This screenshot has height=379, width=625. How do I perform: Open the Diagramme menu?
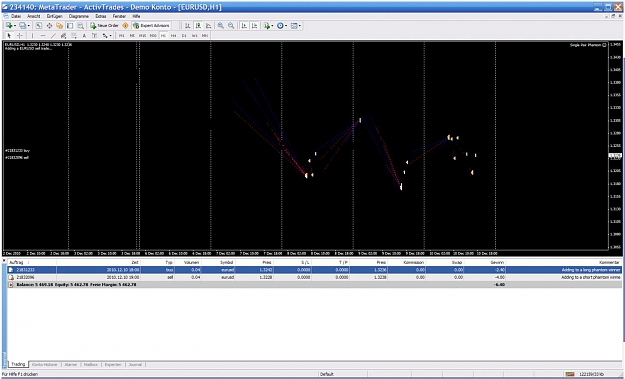tap(79, 16)
